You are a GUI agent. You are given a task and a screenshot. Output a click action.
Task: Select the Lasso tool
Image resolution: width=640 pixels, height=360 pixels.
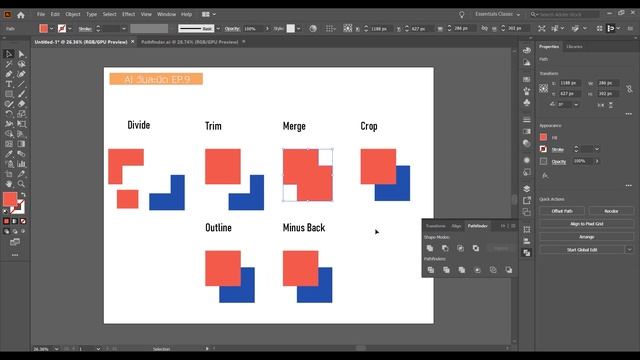(22, 64)
